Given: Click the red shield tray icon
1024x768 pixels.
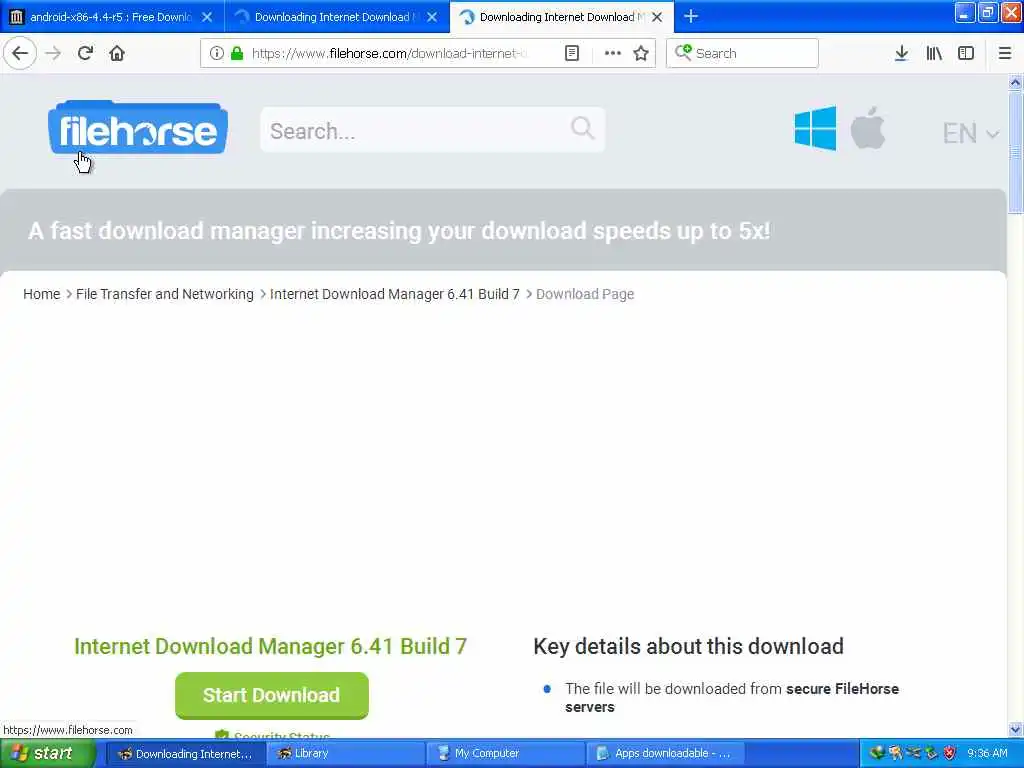Looking at the screenshot, I should pyautogui.click(x=950, y=754).
